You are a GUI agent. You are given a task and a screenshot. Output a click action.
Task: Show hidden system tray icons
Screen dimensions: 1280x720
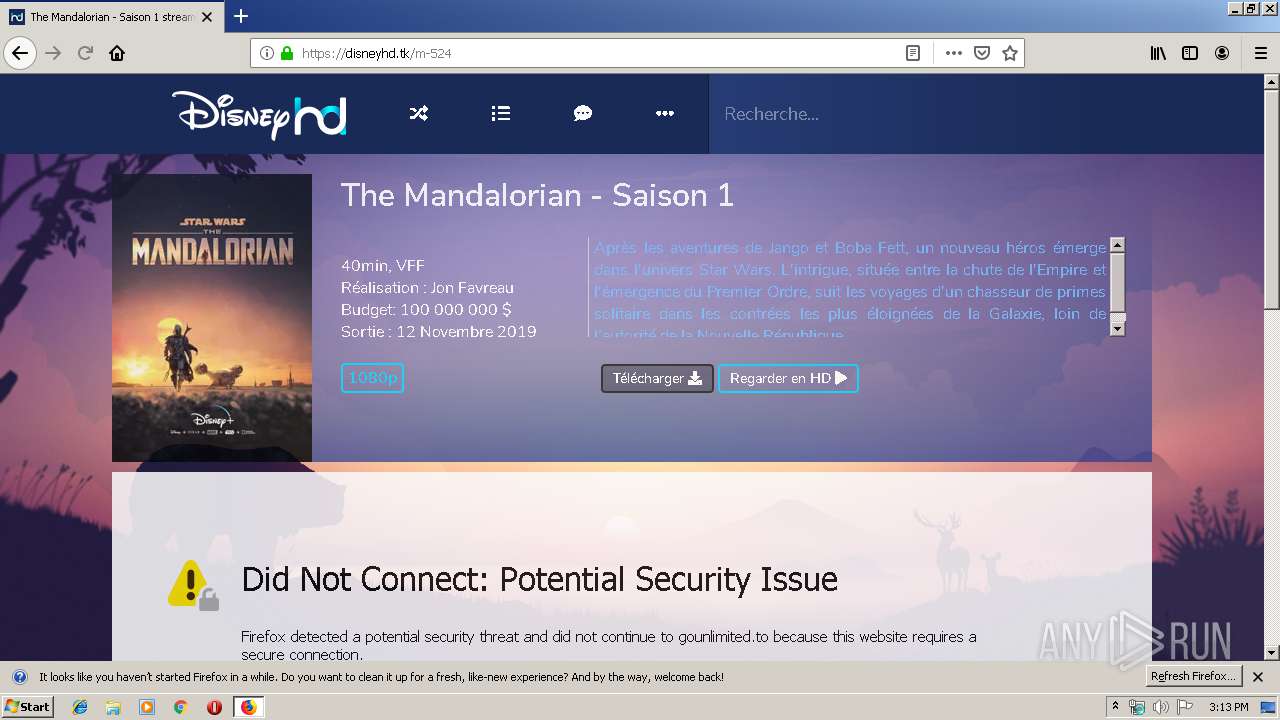pyautogui.click(x=1116, y=707)
